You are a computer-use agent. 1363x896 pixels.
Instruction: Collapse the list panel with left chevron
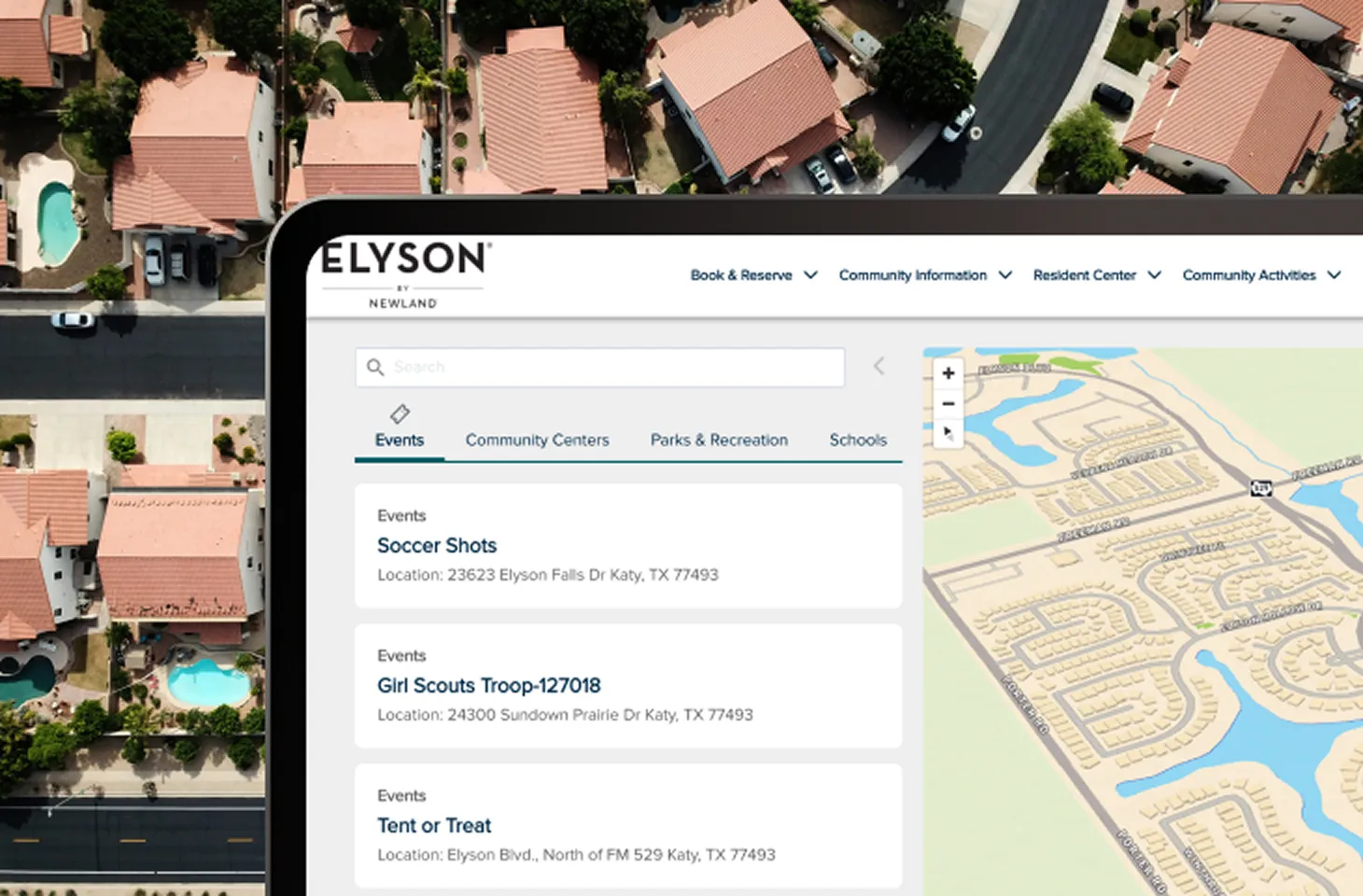pos(878,366)
